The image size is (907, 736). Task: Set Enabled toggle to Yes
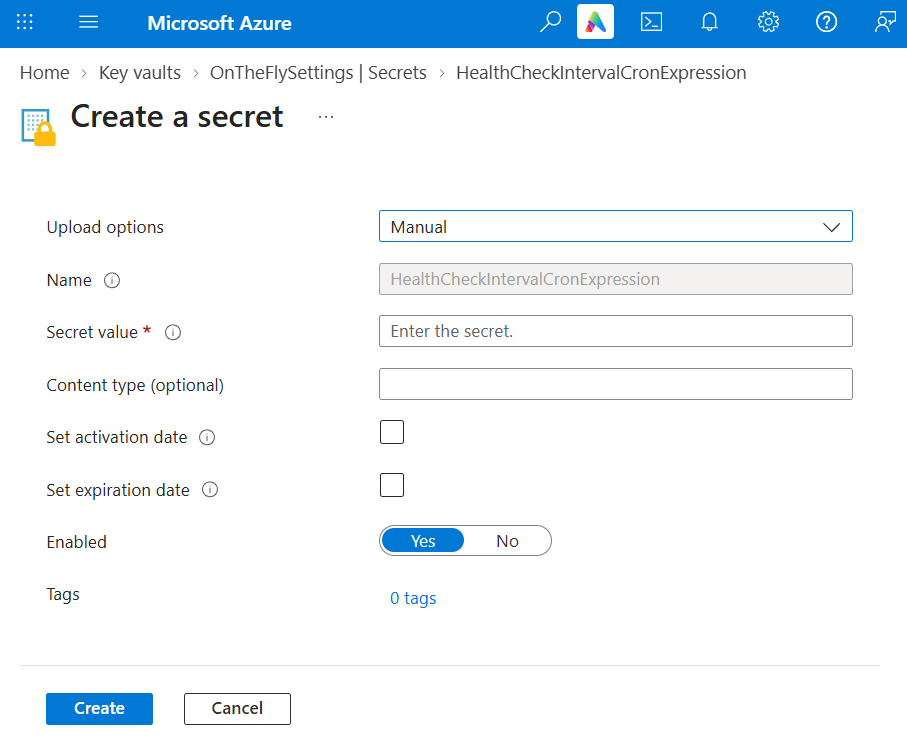pos(423,541)
